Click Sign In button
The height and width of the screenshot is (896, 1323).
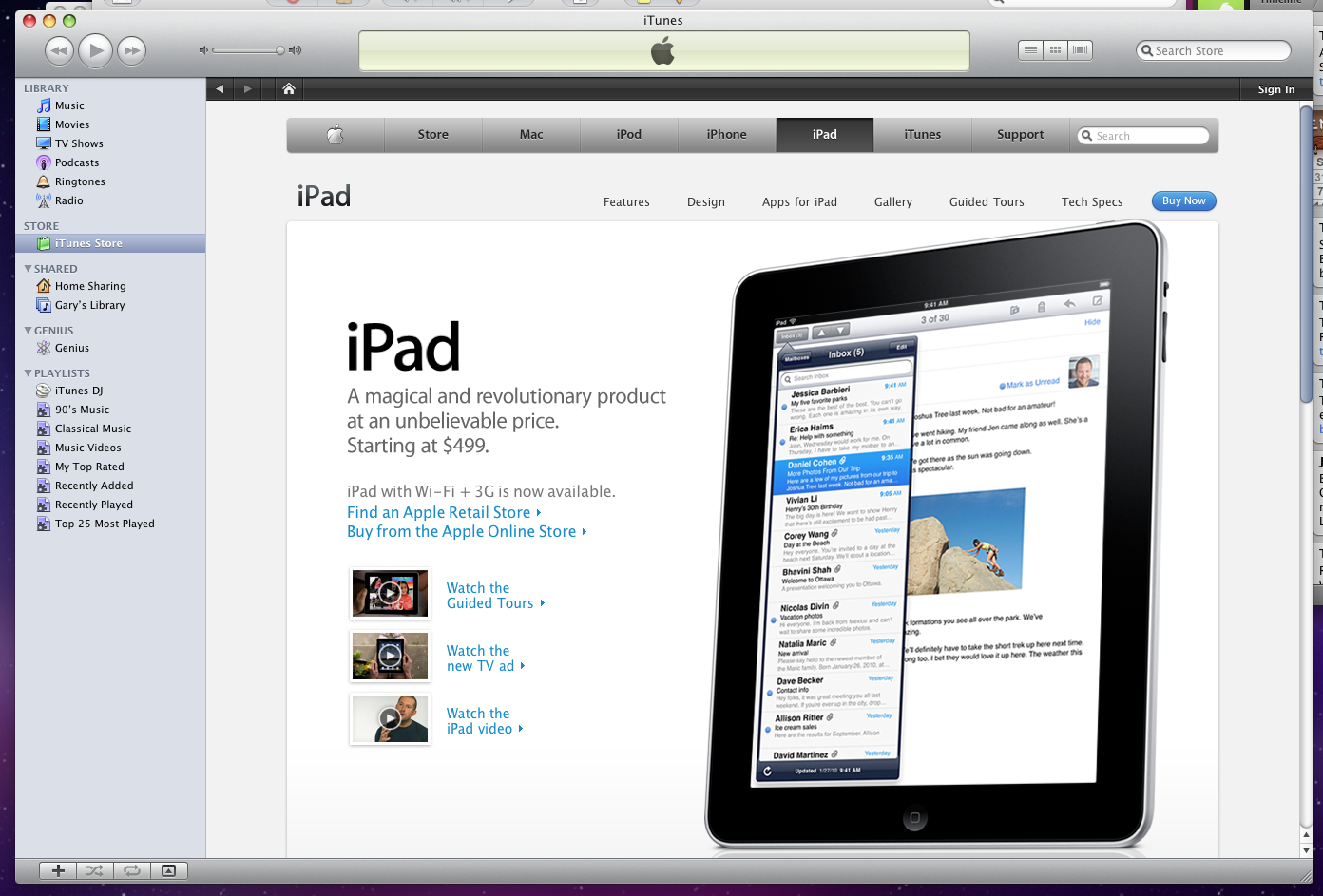pyautogui.click(x=1276, y=89)
